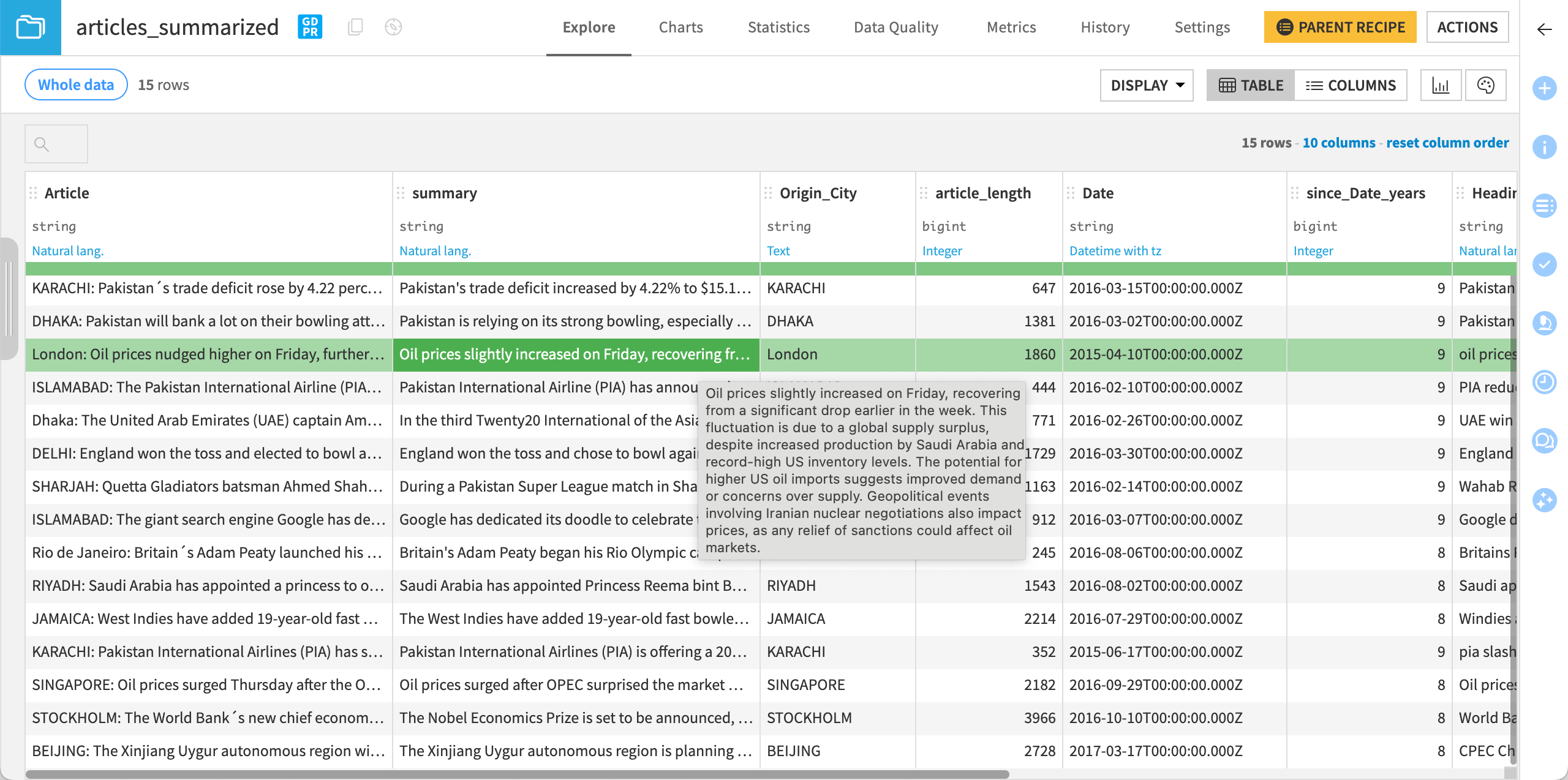Switch to TABLE view mode
The image size is (1568, 780).
tap(1249, 85)
